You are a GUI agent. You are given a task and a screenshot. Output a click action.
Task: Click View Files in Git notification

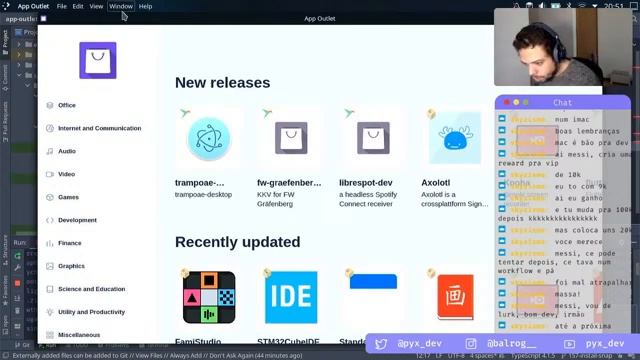(150, 356)
